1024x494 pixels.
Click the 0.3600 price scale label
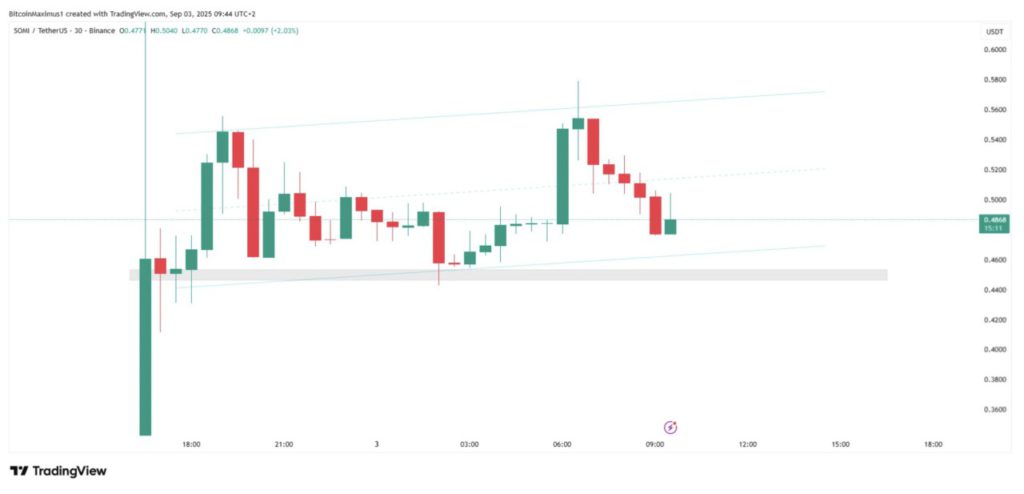[x=993, y=409]
